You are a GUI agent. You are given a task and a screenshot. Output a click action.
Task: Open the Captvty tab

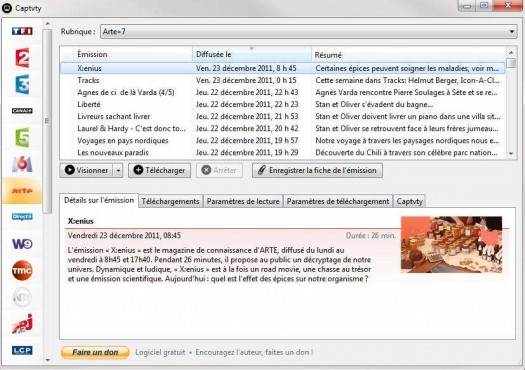[409, 201]
